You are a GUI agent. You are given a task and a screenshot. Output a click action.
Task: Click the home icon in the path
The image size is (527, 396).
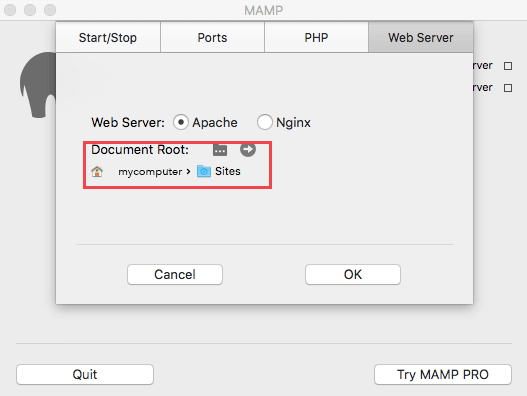pyautogui.click(x=97, y=171)
